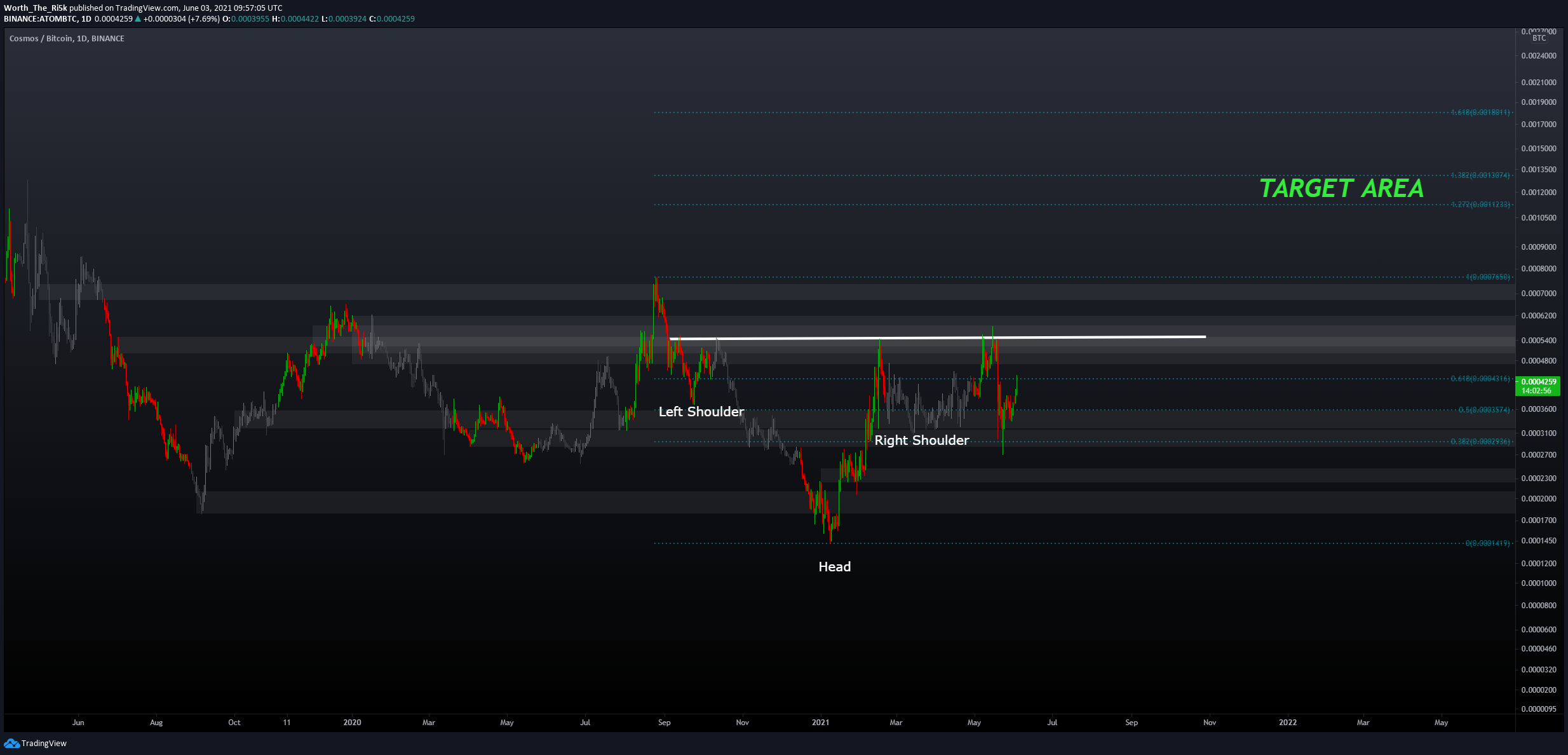This screenshot has width=1568, height=755.
Task: Click 0.0006200 on the price axis
Action: pos(1539,316)
